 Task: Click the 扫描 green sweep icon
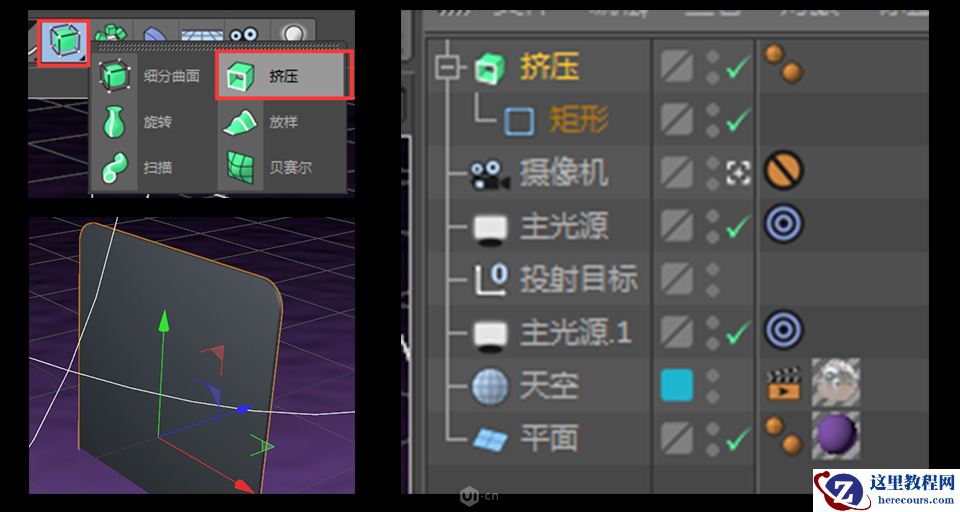[115, 167]
